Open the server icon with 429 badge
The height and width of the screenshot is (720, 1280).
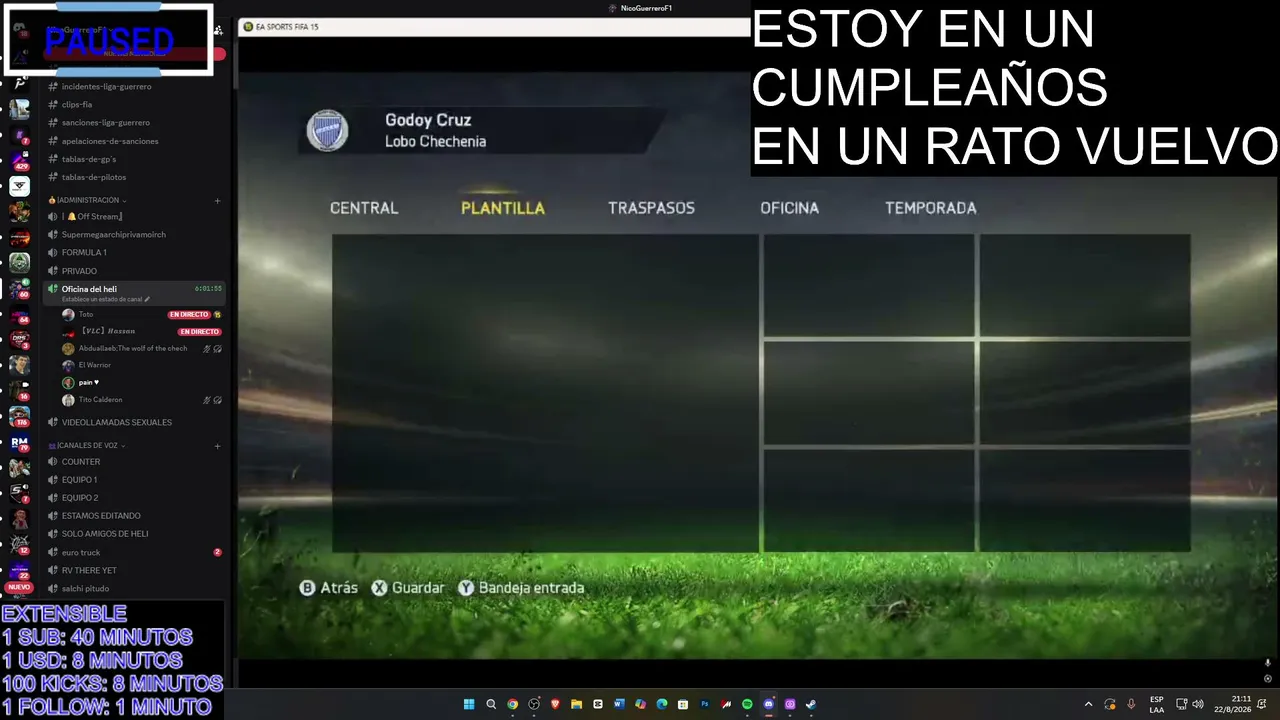click(x=19, y=160)
